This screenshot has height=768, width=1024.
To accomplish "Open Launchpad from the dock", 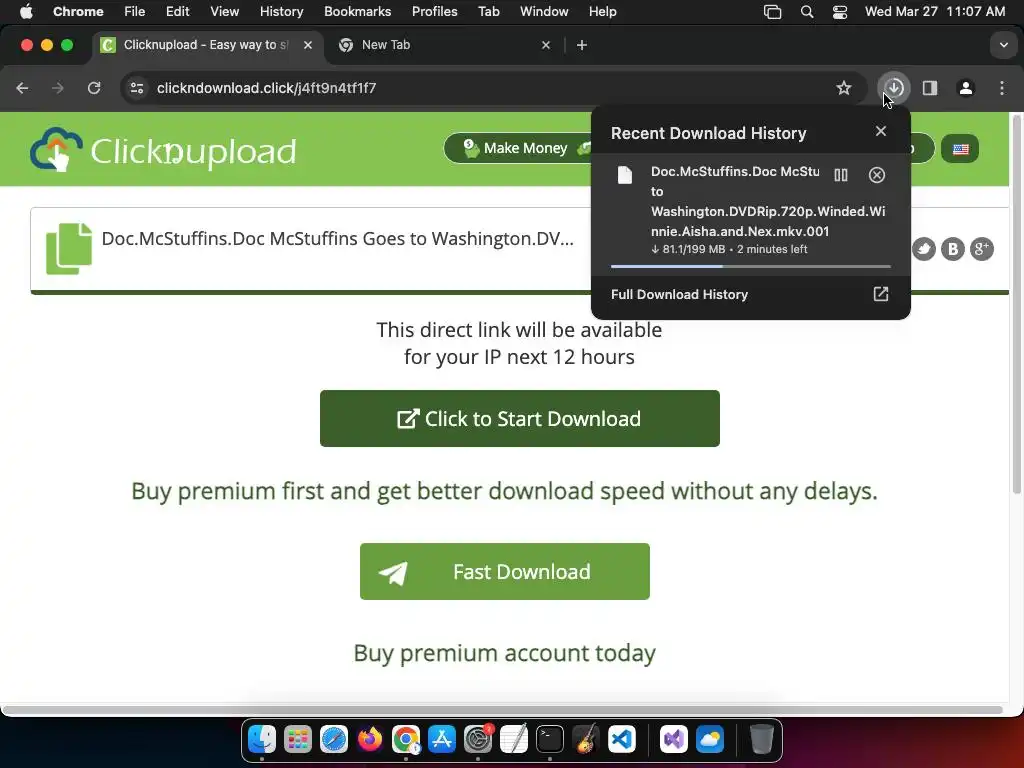I will (298, 739).
